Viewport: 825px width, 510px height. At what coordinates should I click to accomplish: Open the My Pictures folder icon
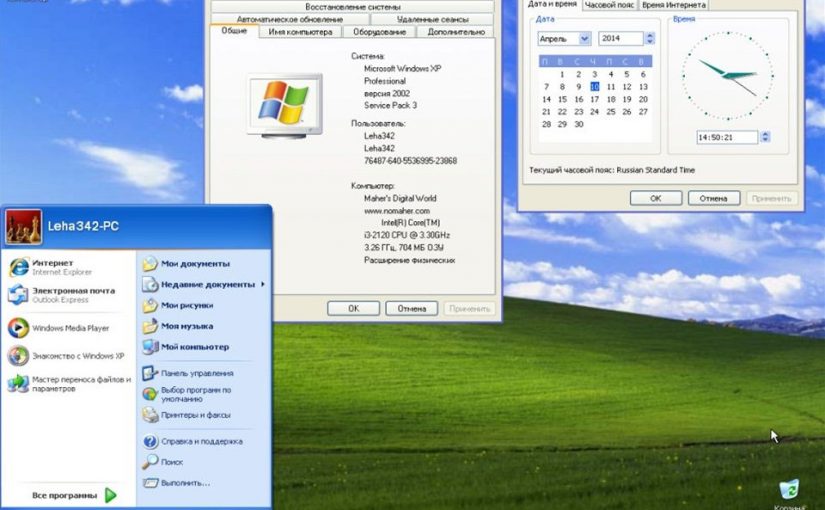(x=150, y=305)
